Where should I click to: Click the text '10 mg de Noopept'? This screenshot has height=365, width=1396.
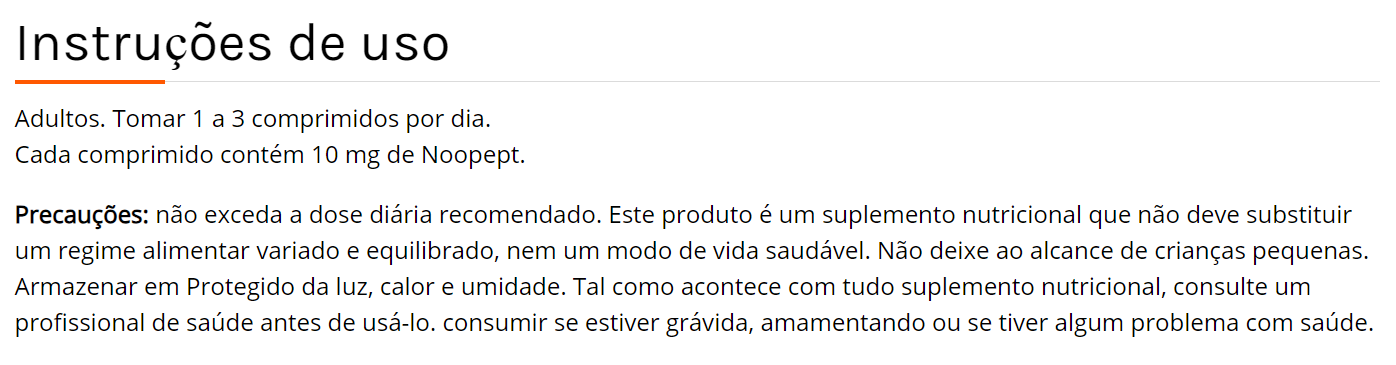416,156
